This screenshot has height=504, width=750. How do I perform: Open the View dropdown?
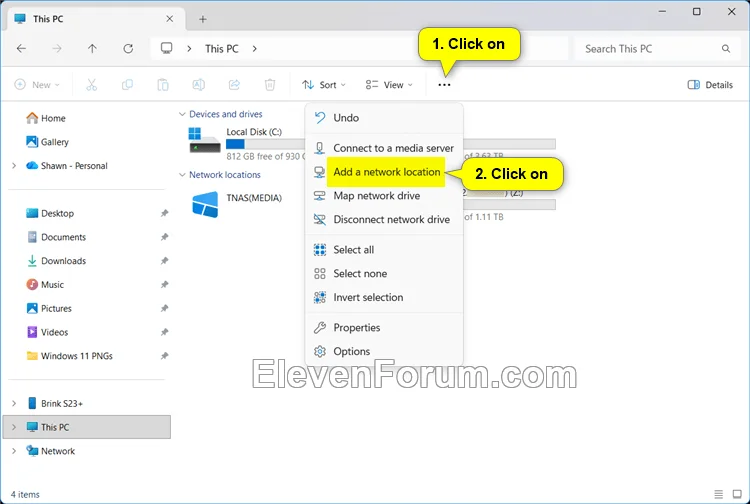coord(389,85)
